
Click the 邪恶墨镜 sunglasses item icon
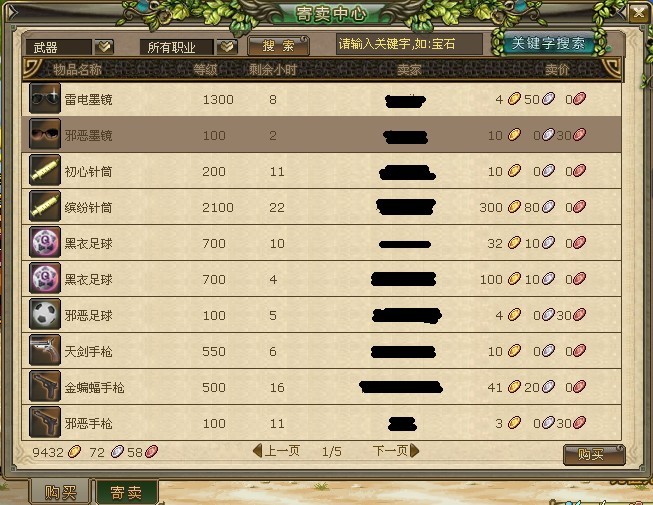45,134
